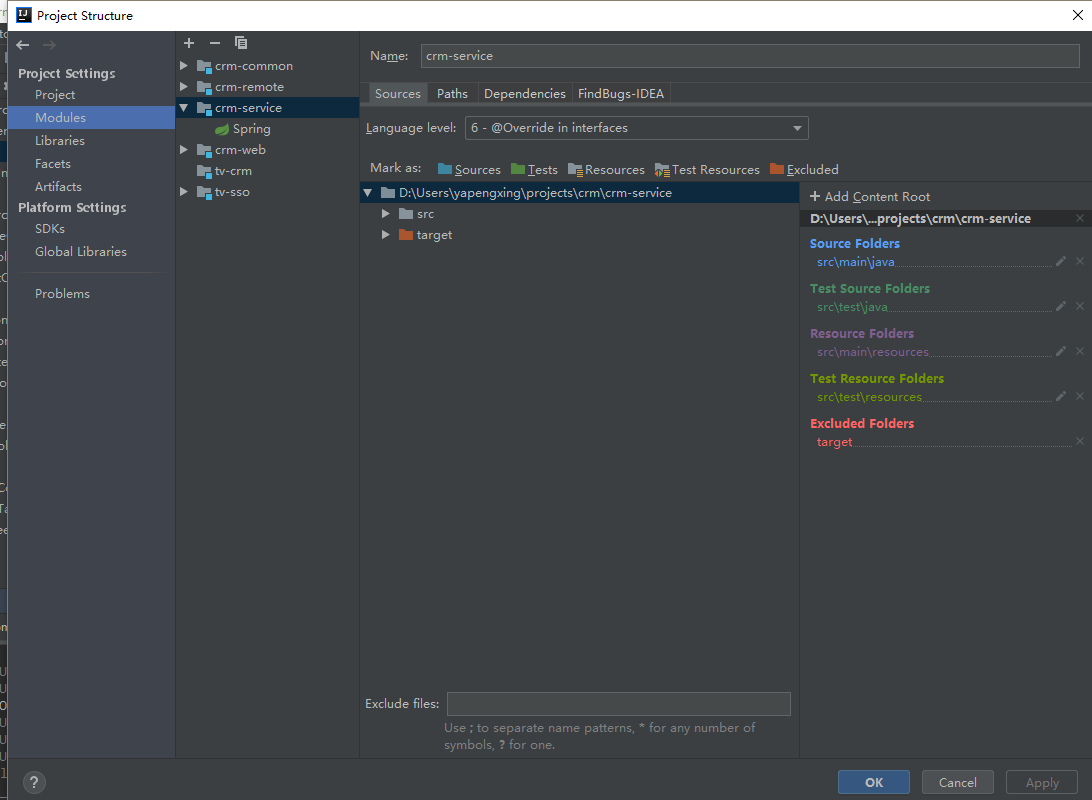Unmark src\main\java source folder
The image size is (1092, 800).
1079,261
